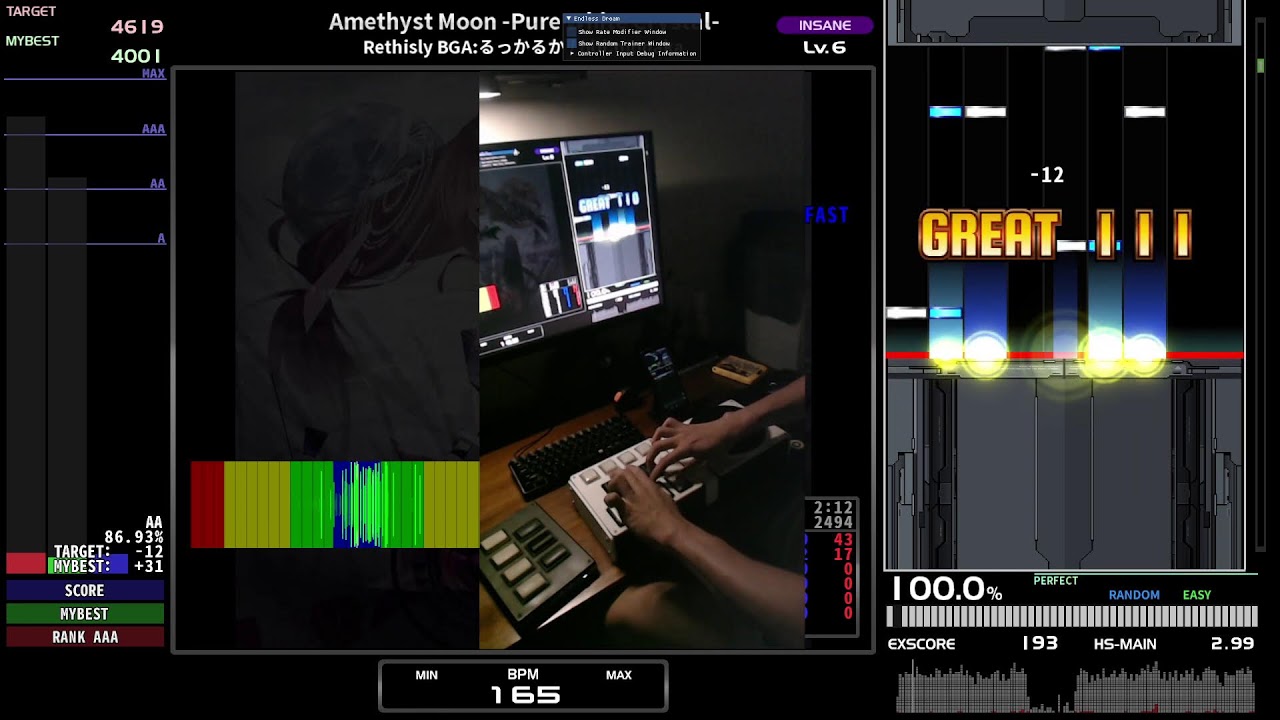The height and width of the screenshot is (720, 1280).
Task: Click the -12 ghost score above judgment
Action: [1047, 175]
